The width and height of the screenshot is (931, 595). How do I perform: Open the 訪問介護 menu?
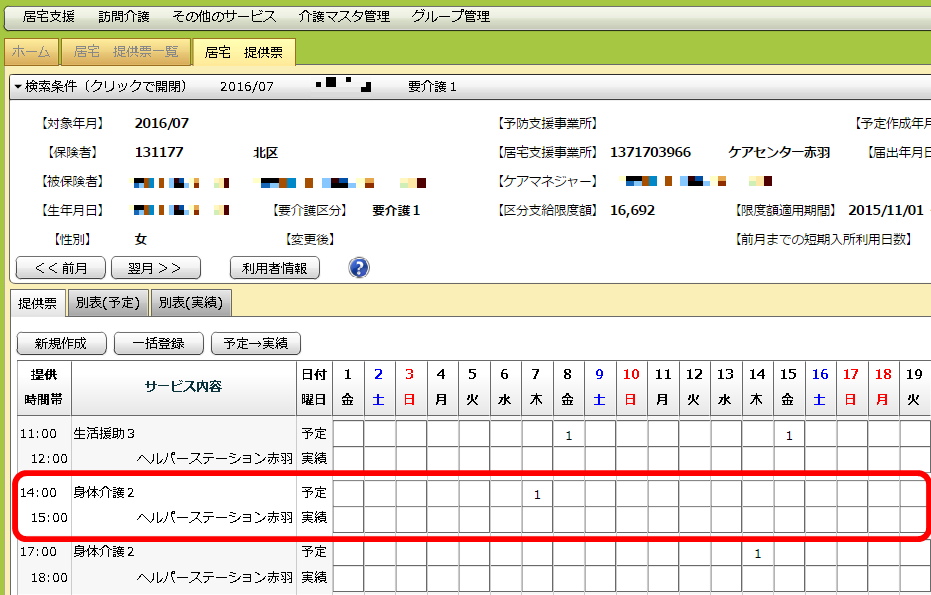123,16
